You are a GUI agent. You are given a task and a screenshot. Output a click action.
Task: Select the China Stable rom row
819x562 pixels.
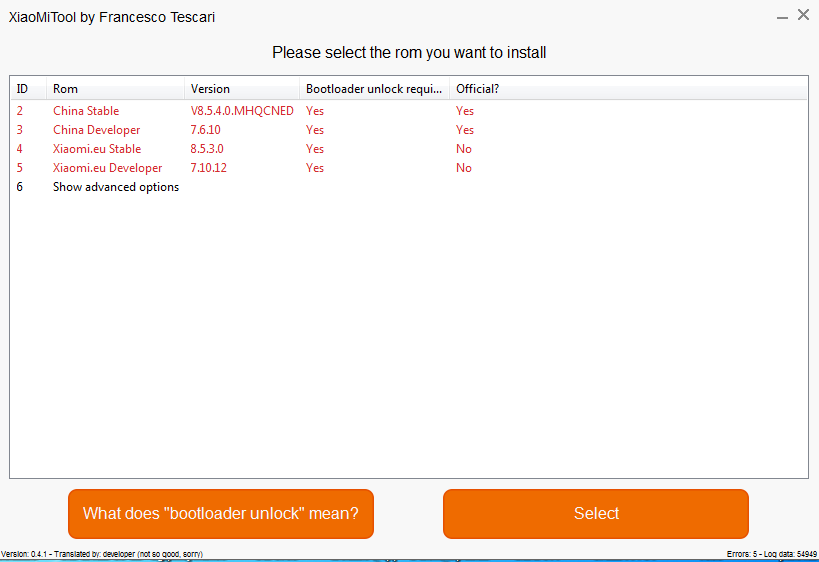tap(409, 111)
